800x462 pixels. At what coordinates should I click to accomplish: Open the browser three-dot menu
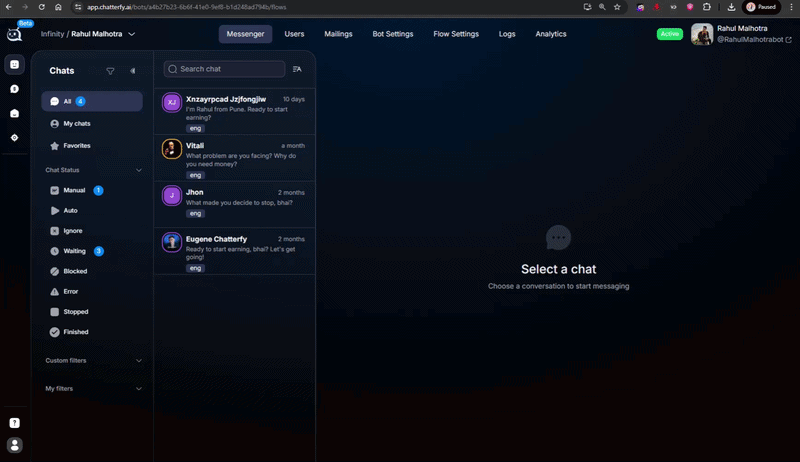click(791, 7)
